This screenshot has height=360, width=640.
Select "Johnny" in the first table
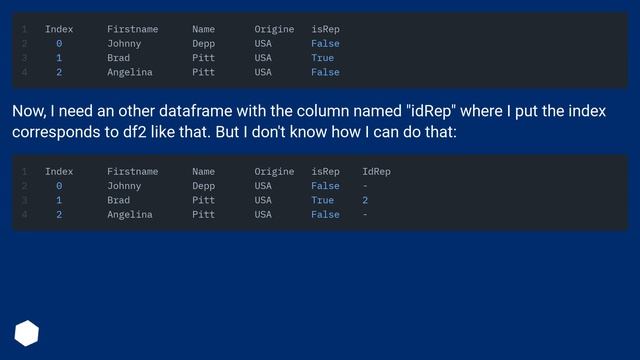pyautogui.click(x=124, y=44)
